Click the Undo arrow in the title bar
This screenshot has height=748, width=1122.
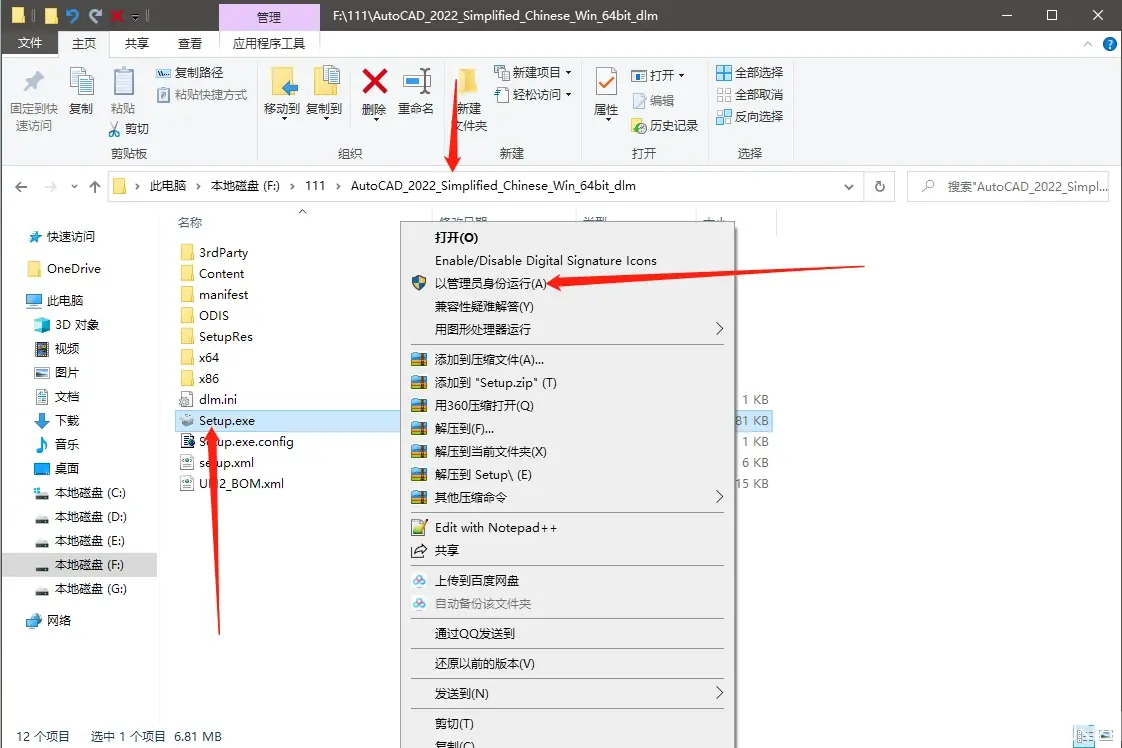pos(72,15)
